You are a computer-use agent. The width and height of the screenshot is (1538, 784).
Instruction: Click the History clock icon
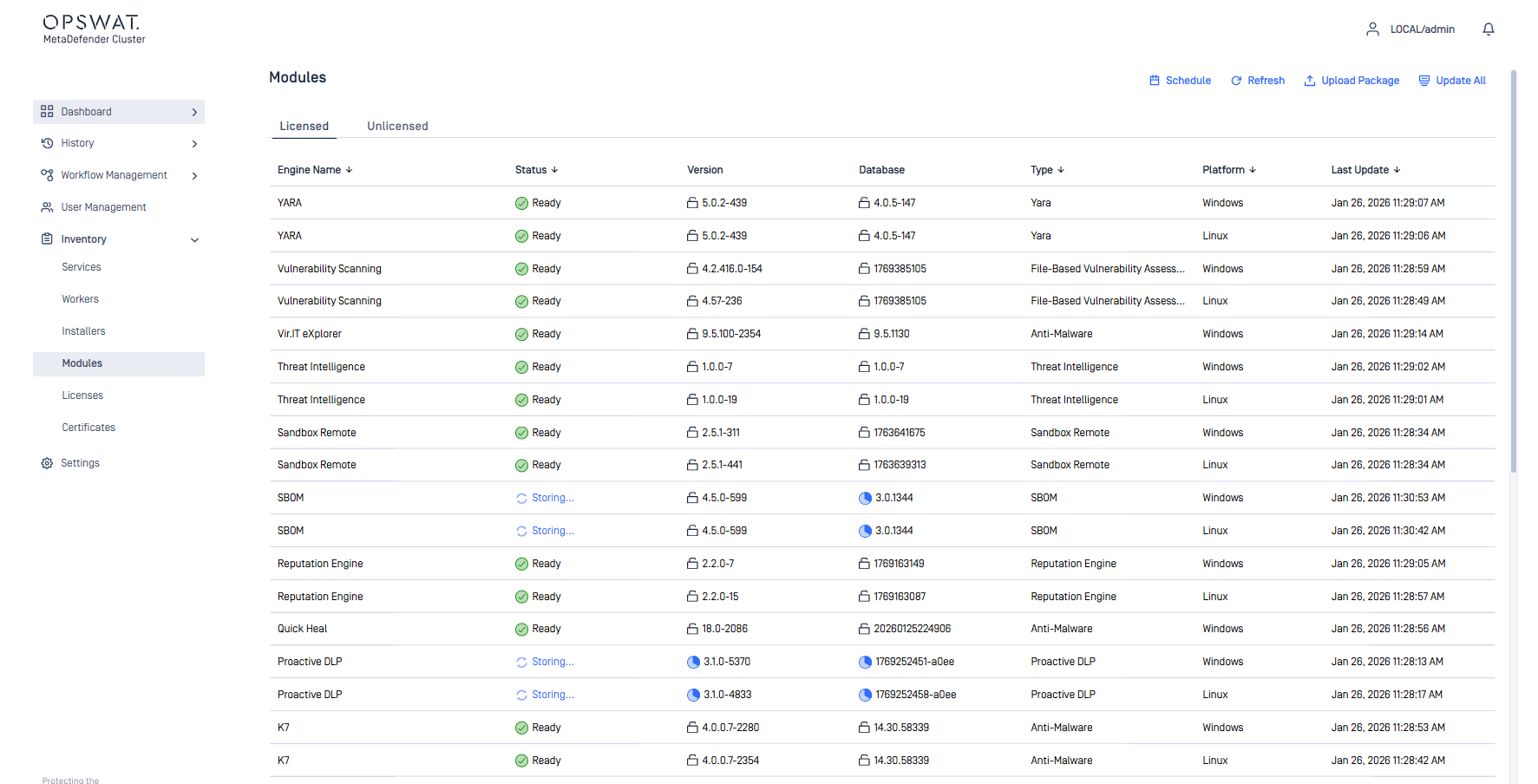click(x=47, y=143)
